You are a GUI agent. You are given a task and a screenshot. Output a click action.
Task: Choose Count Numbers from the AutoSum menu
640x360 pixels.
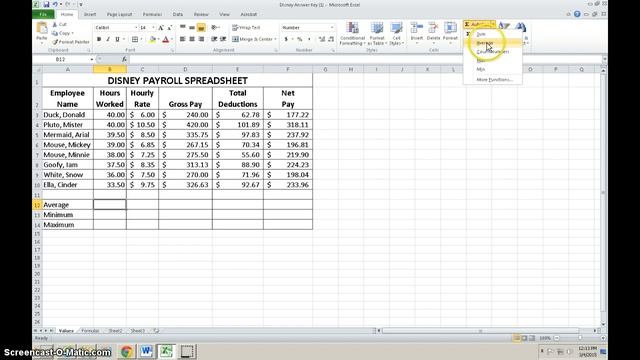(x=492, y=52)
